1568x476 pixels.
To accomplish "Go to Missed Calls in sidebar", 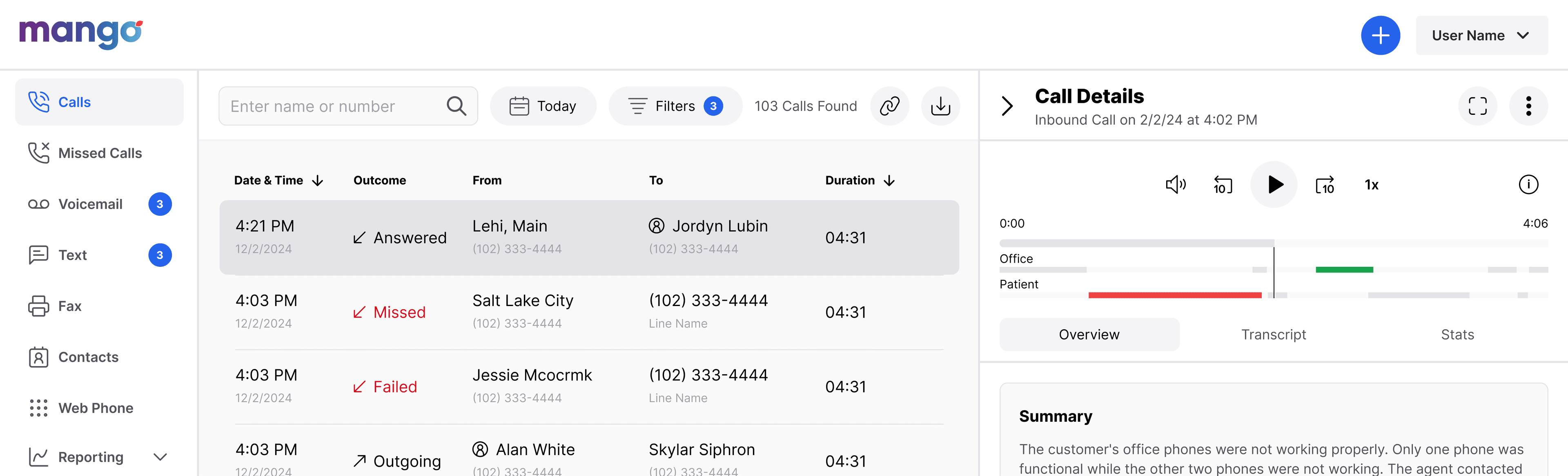I will pos(99,153).
